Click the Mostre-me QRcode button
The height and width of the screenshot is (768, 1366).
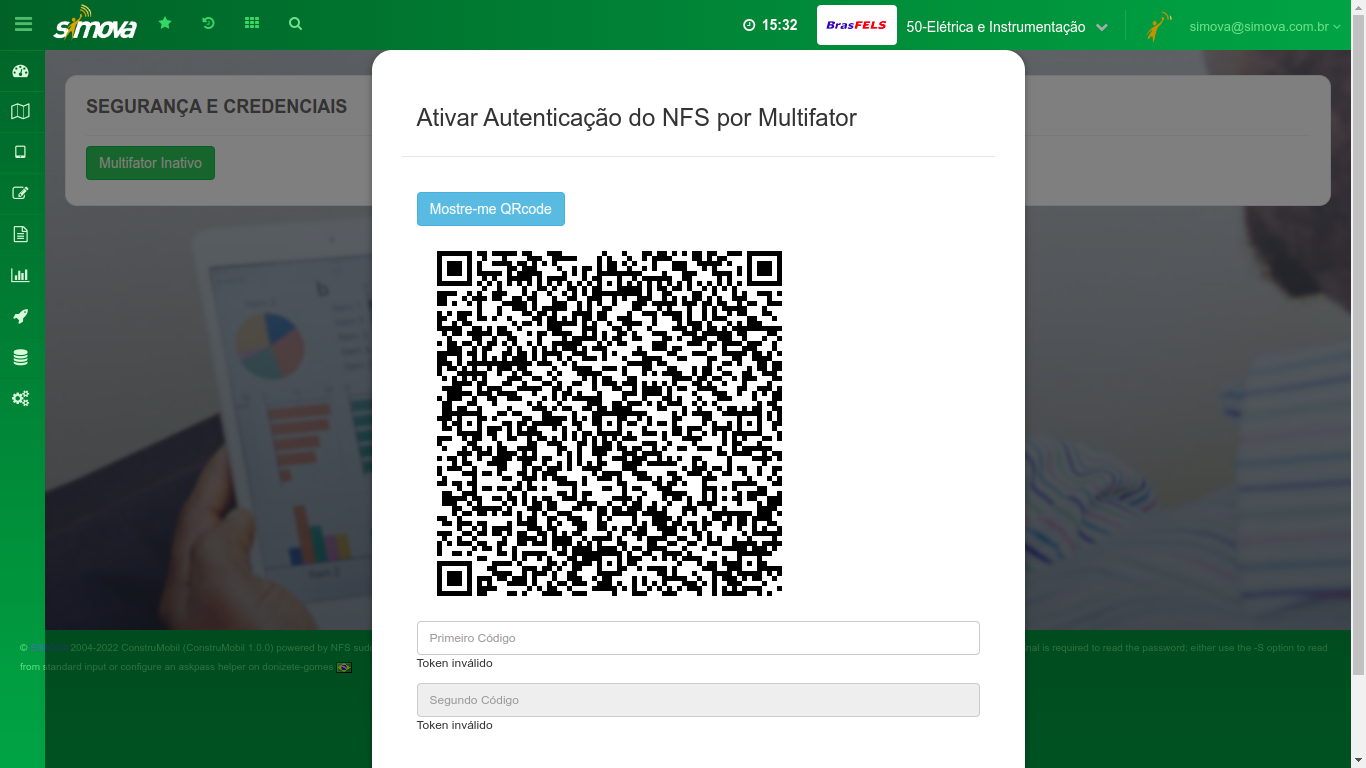pyautogui.click(x=491, y=209)
